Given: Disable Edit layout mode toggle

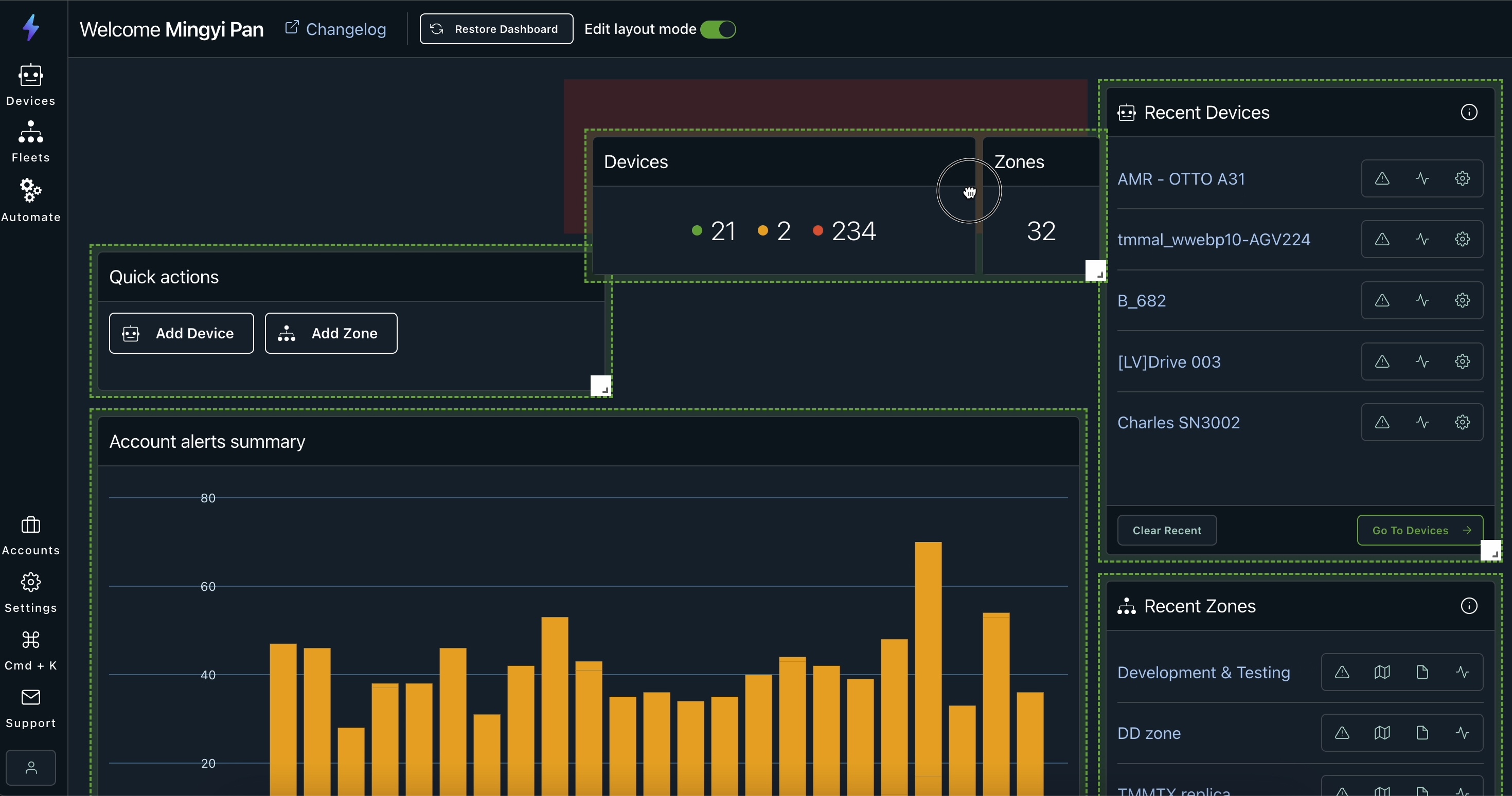Looking at the screenshot, I should pyautogui.click(x=718, y=29).
